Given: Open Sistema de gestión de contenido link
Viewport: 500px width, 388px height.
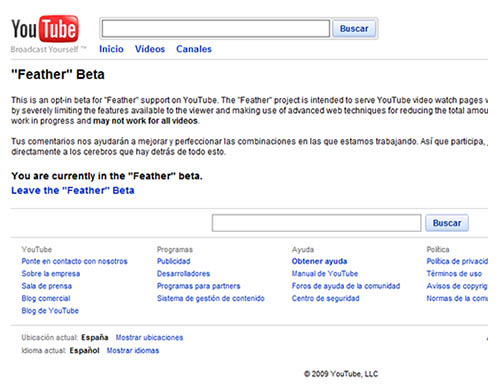Looking at the screenshot, I should coord(211,298).
